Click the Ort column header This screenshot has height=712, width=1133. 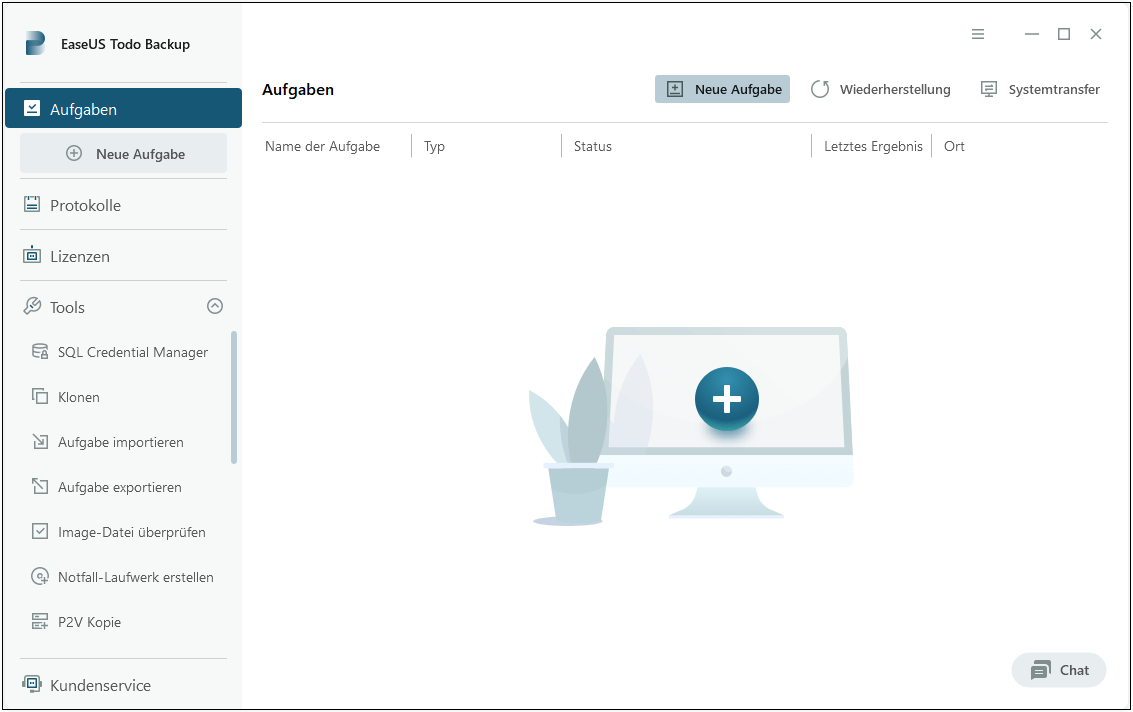[954, 146]
